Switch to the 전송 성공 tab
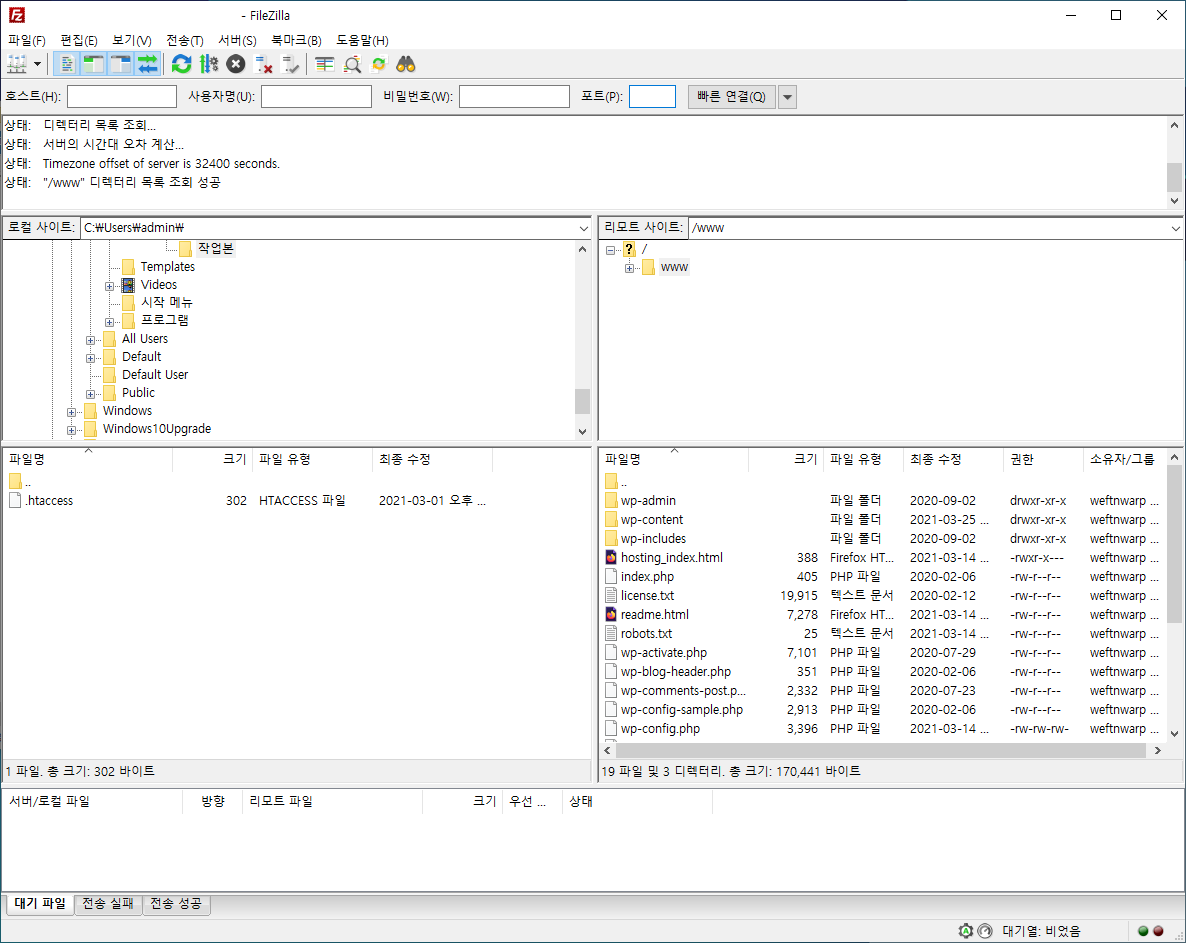1186x943 pixels. (x=176, y=904)
